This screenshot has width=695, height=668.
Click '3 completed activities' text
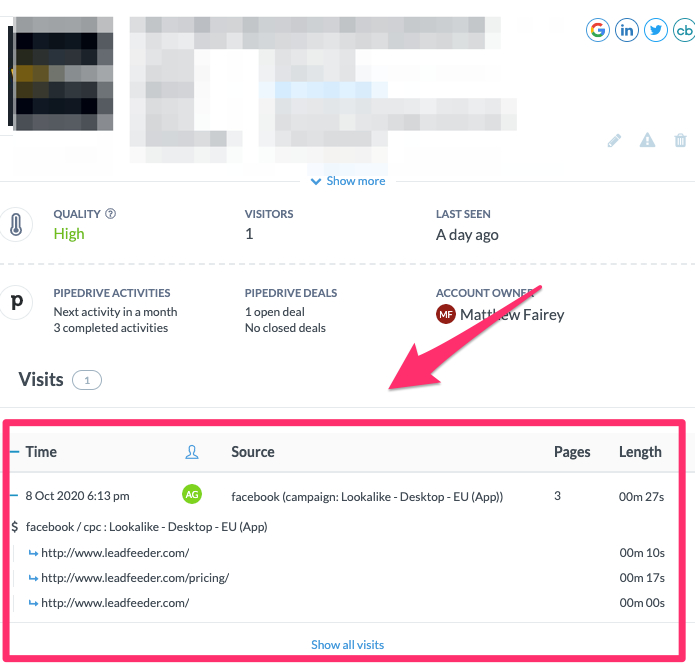111,328
